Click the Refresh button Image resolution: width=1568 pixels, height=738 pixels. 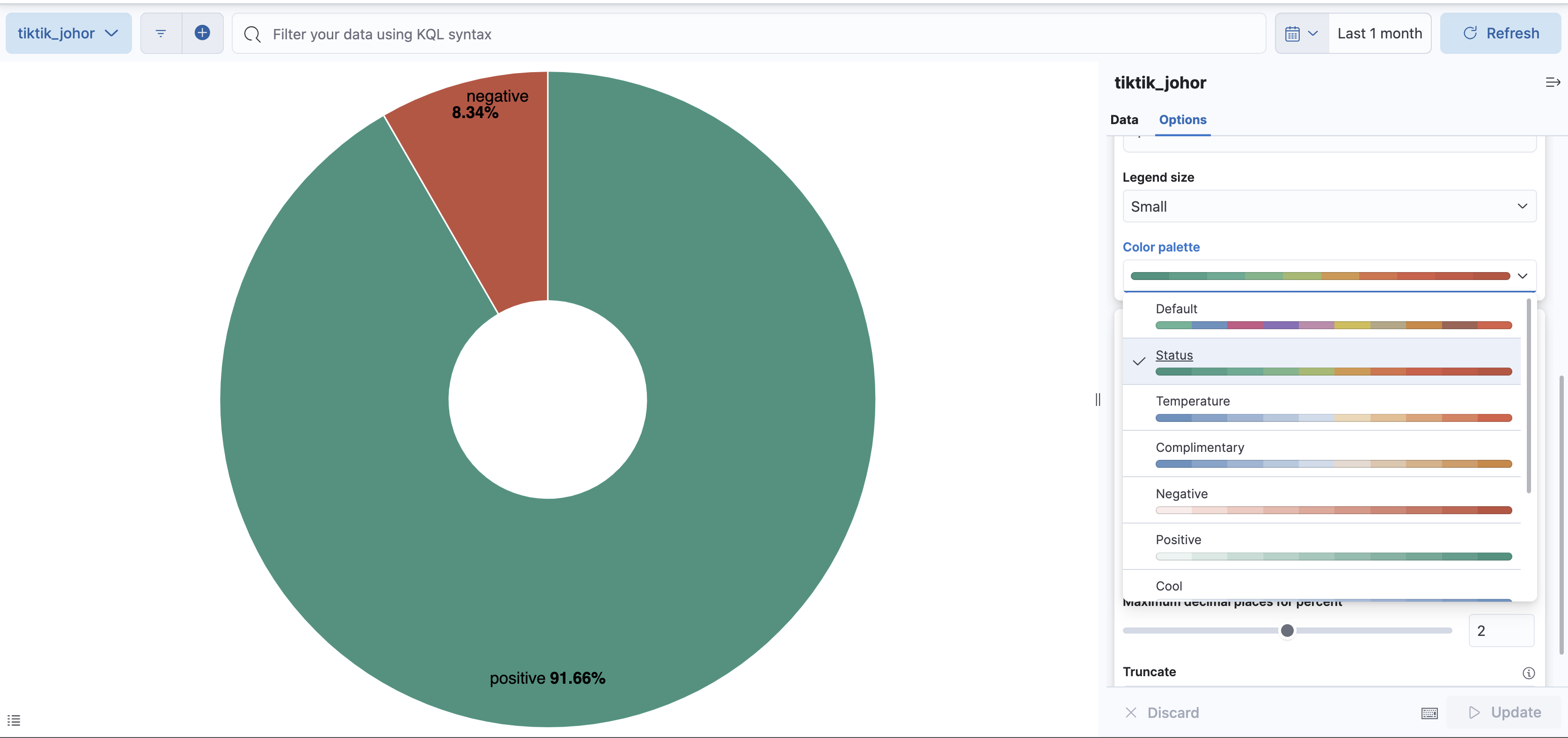[1500, 33]
